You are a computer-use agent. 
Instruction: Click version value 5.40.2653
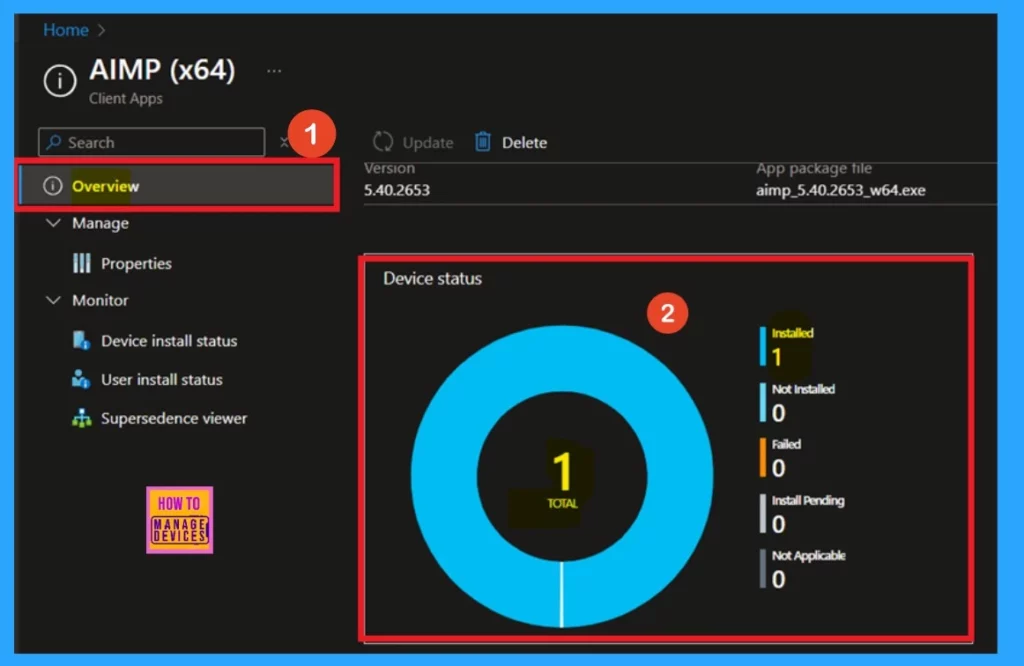[396, 190]
